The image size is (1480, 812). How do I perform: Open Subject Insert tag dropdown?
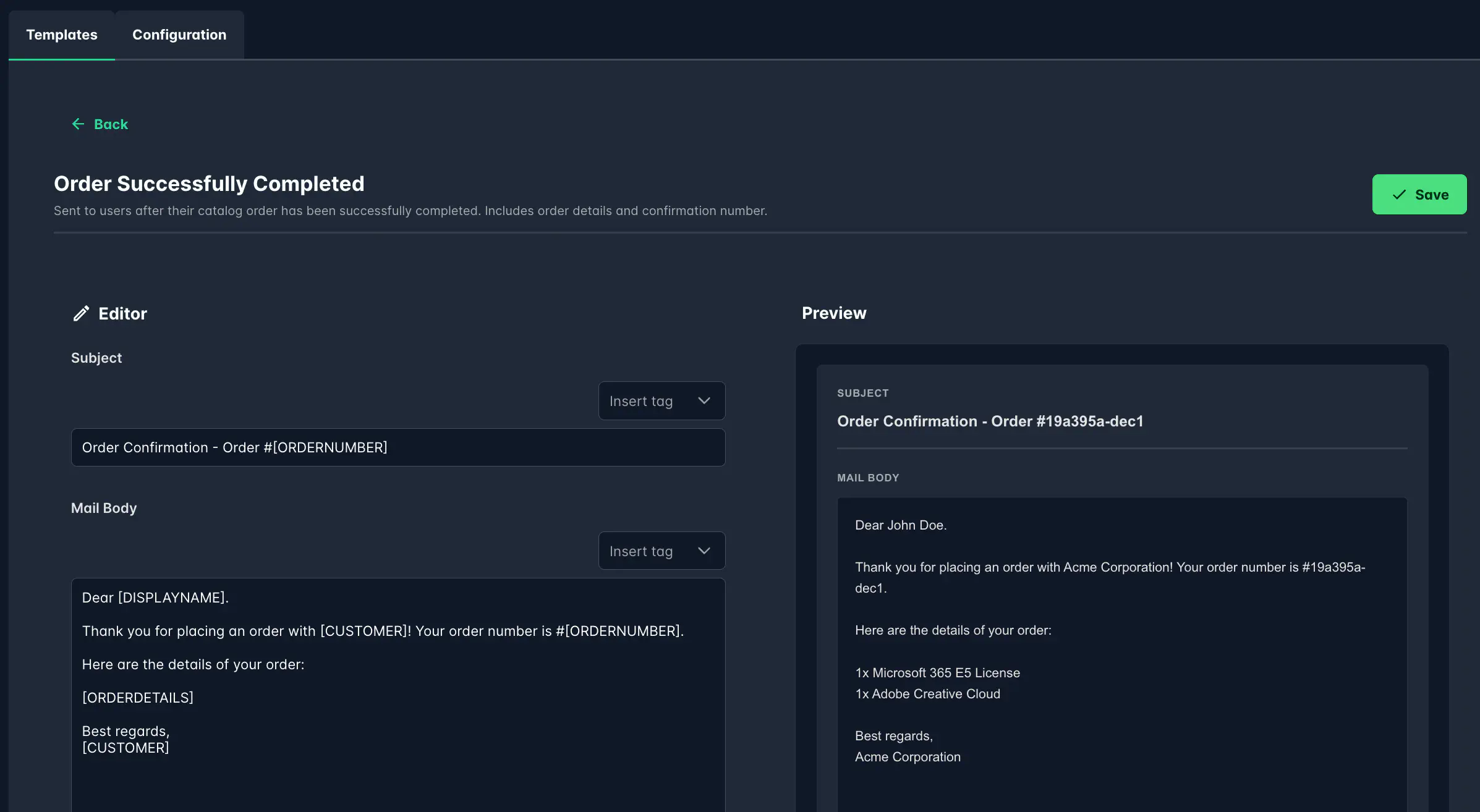click(661, 401)
